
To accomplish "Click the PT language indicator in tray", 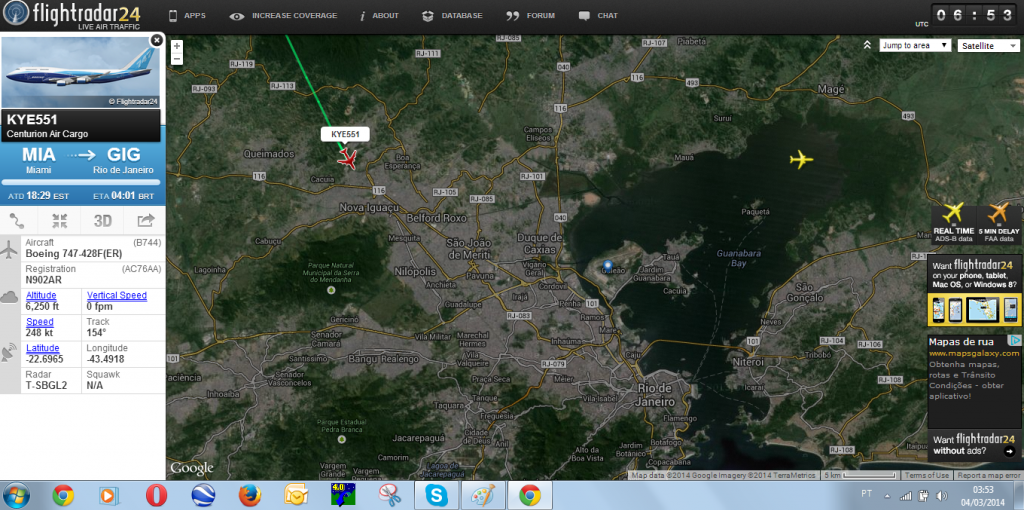I will click(867, 494).
